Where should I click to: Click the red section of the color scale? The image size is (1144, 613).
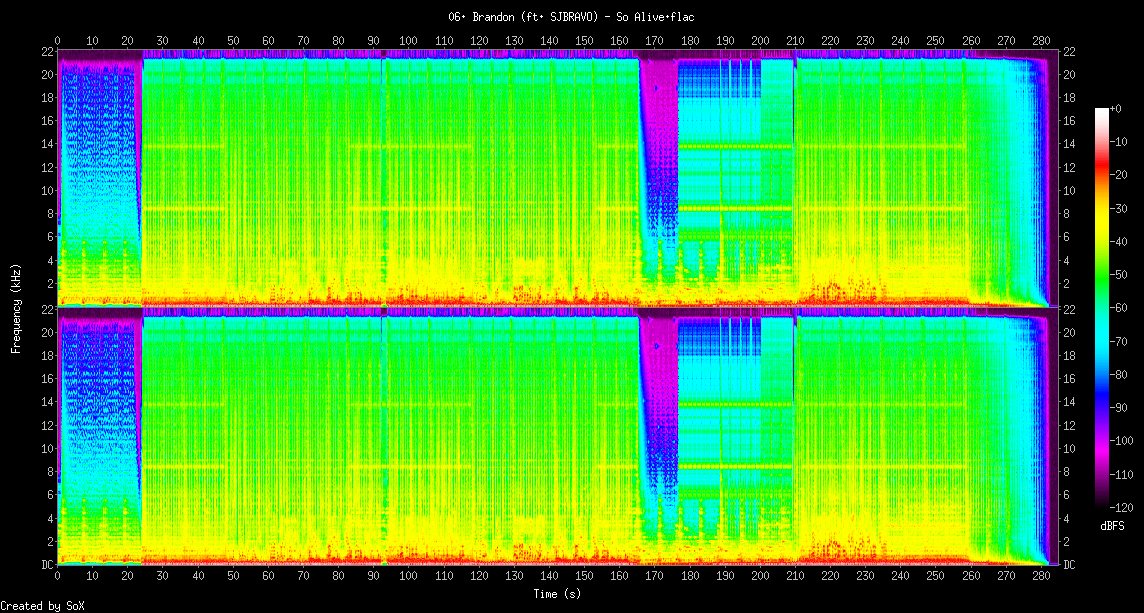(x=1101, y=172)
